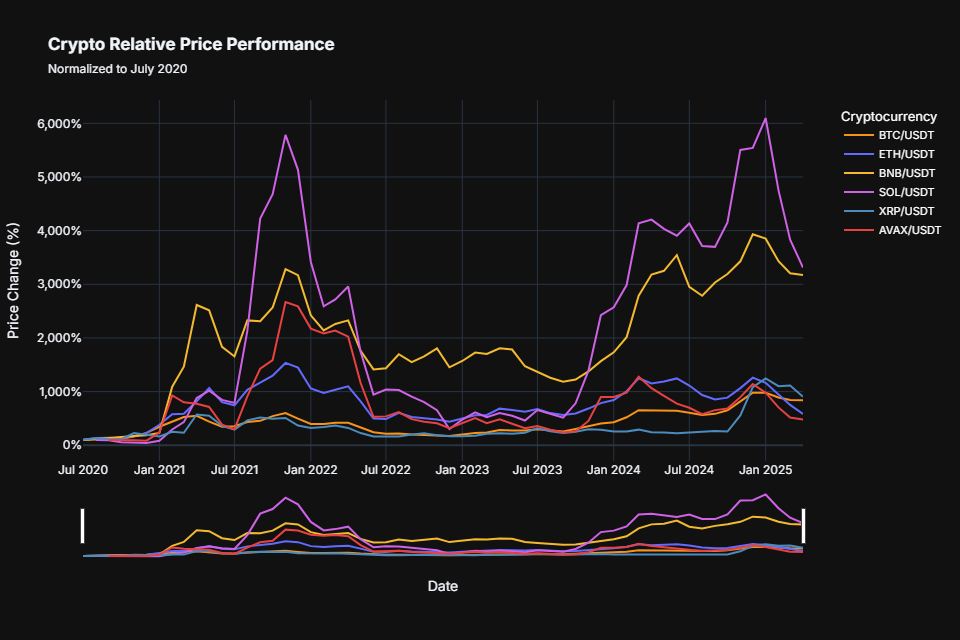Click the red AVAX/USDT legend marker
Image resolution: width=960 pixels, height=640 pixels.
pos(860,230)
